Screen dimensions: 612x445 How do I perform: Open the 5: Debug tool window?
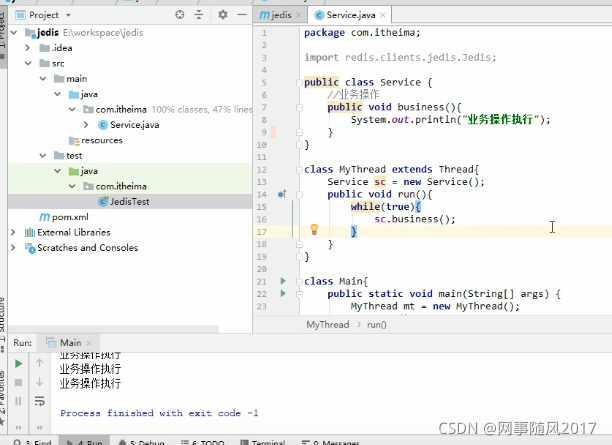[141, 442]
